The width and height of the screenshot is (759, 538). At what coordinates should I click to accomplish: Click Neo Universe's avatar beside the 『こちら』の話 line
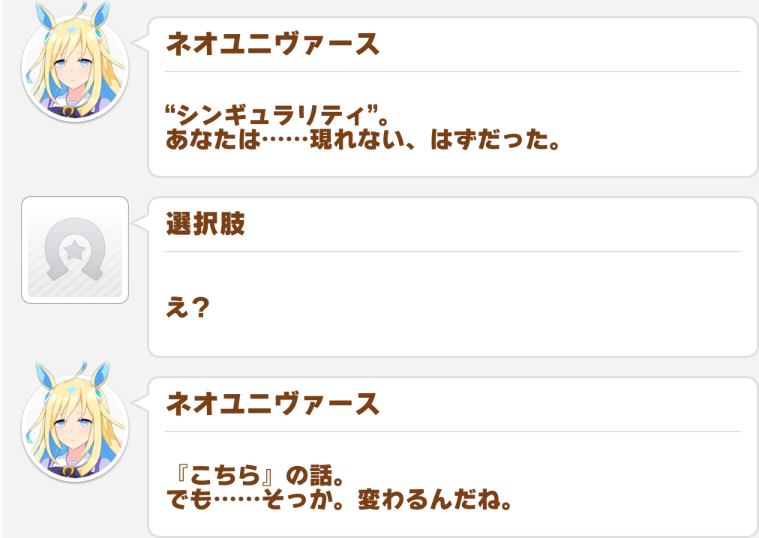[x=74, y=428]
